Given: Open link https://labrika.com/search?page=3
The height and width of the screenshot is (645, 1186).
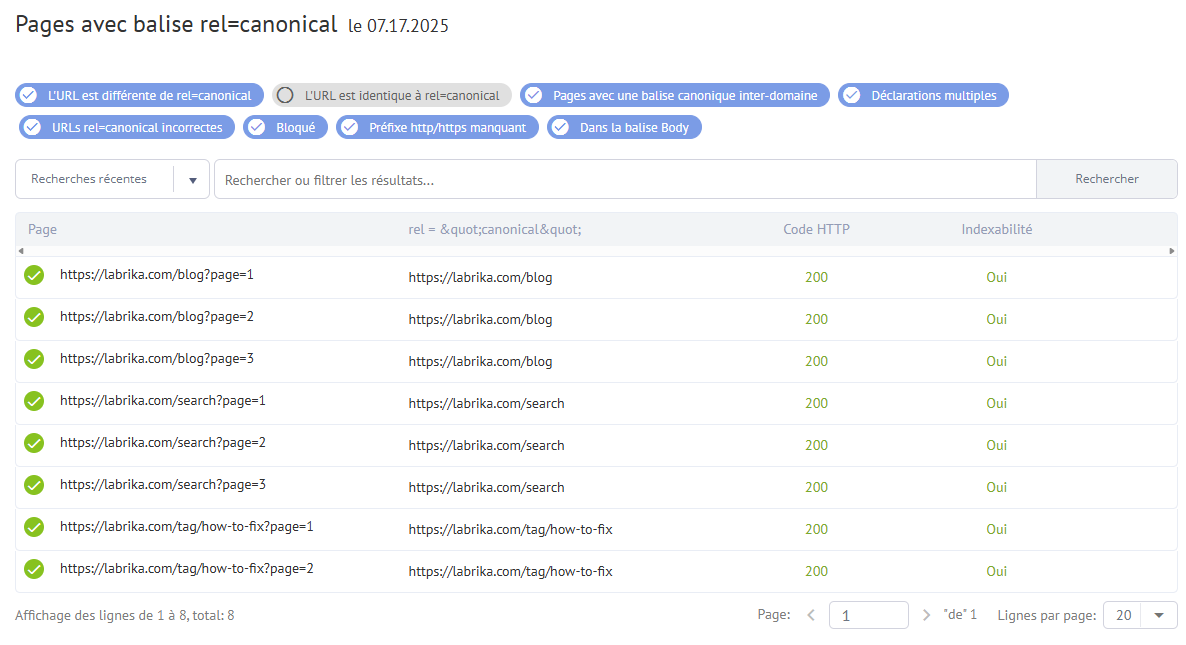Looking at the screenshot, I should 163,485.
